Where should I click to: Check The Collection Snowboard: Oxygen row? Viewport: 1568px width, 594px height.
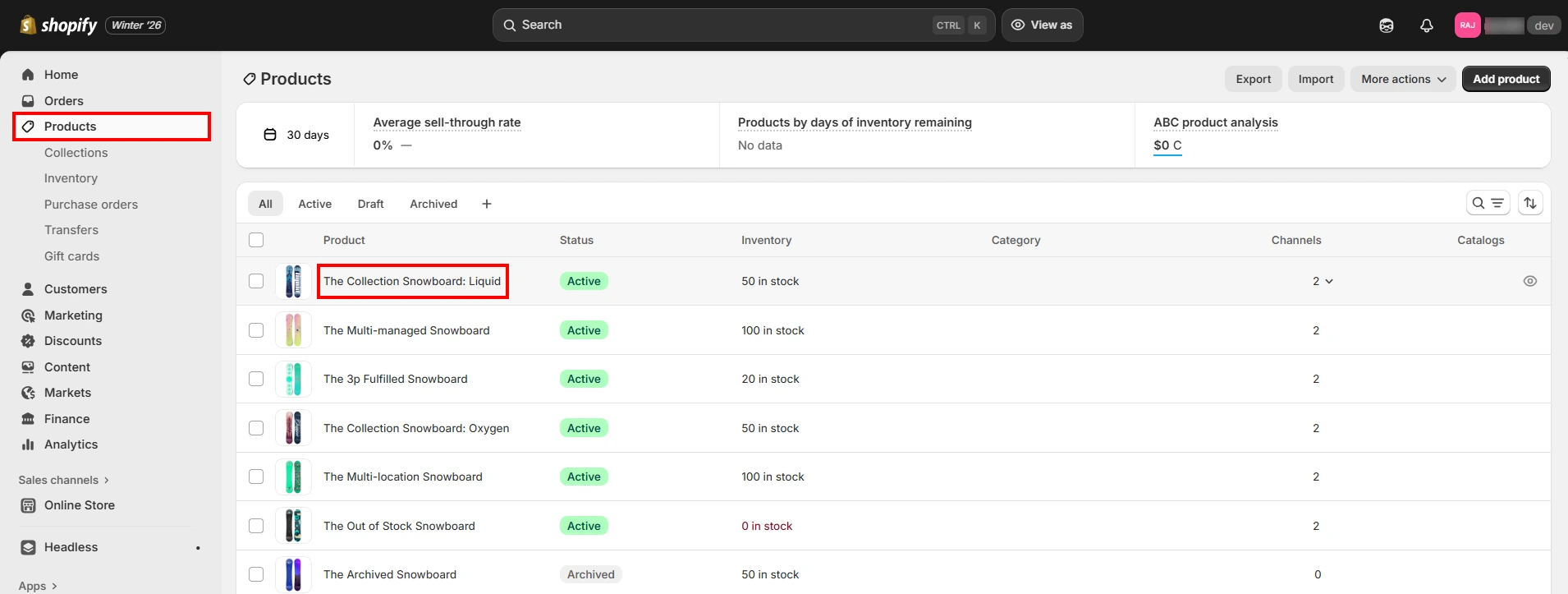click(256, 428)
